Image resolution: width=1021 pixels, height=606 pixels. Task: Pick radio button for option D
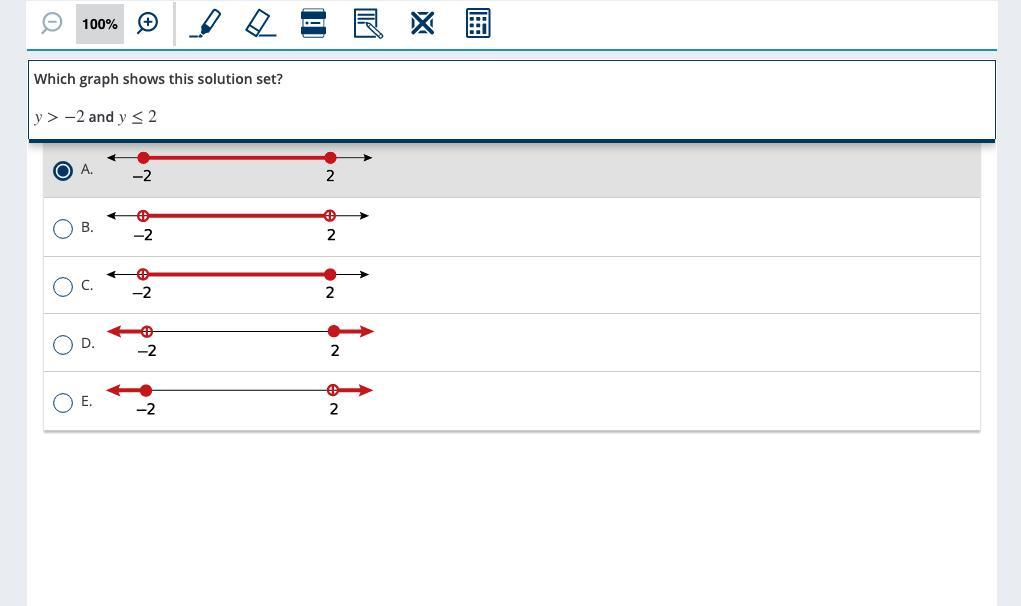(63, 344)
